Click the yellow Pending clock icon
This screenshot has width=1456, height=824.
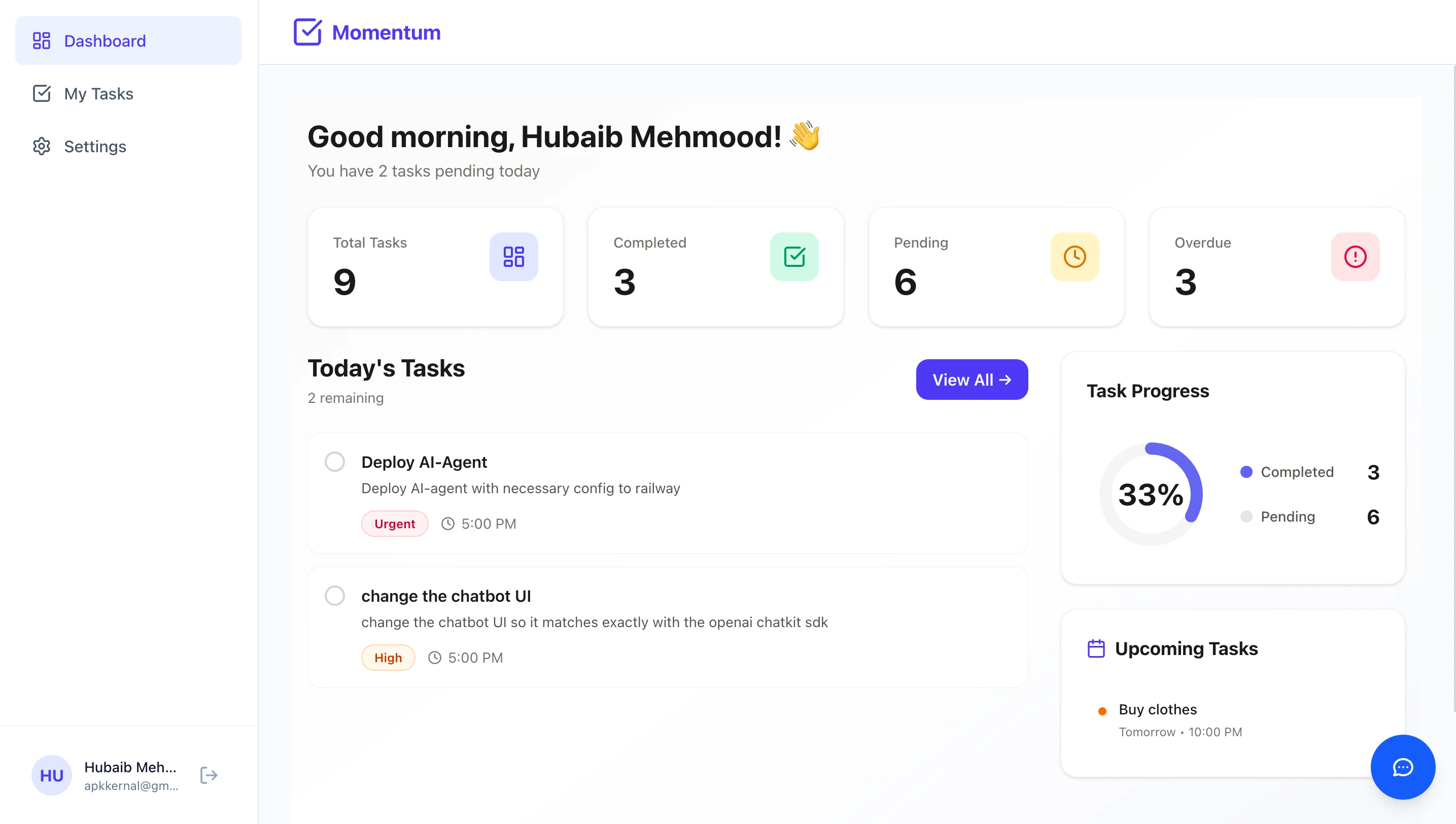point(1074,256)
